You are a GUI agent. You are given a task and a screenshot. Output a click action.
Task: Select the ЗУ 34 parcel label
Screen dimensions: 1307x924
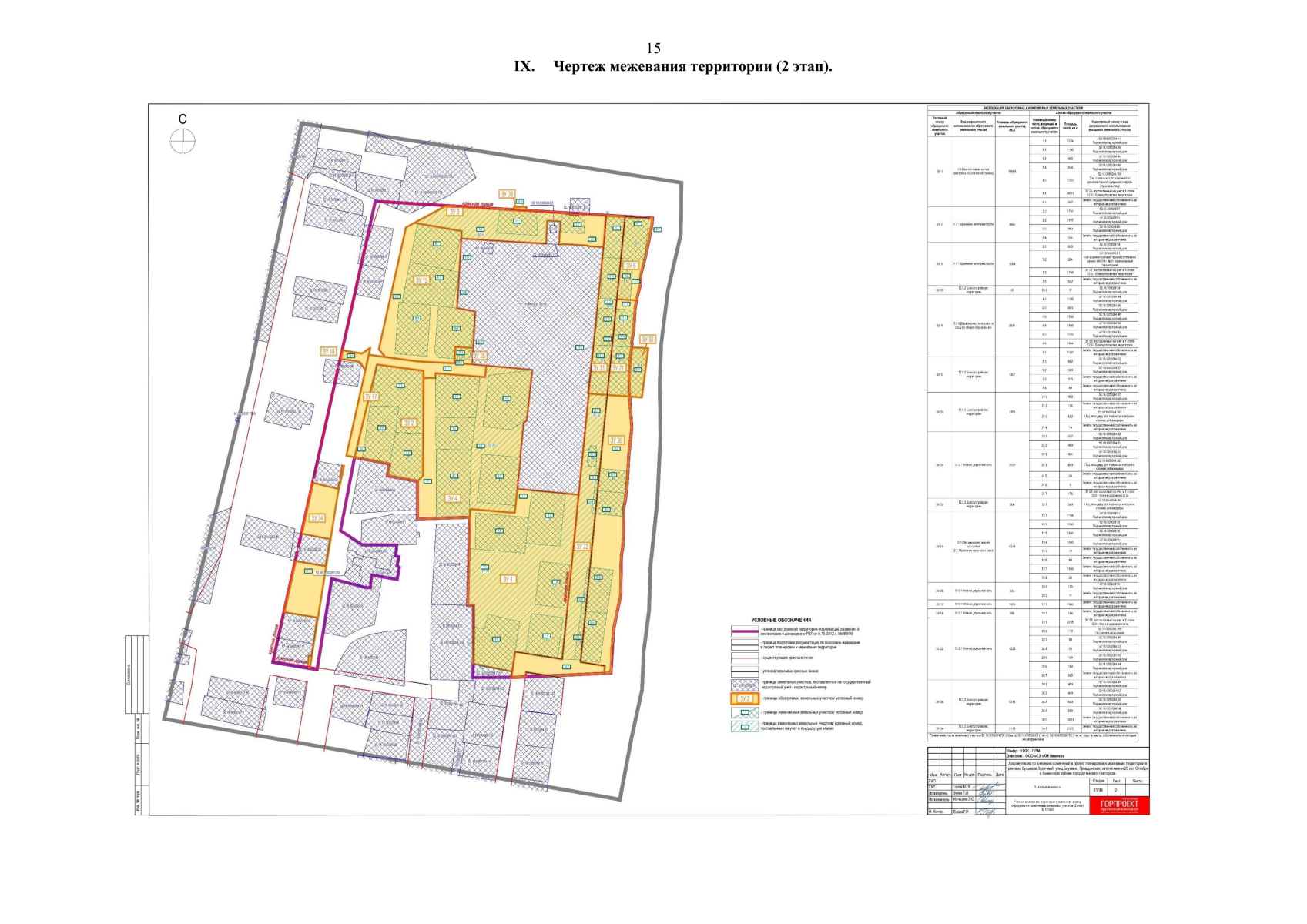tap(317, 518)
